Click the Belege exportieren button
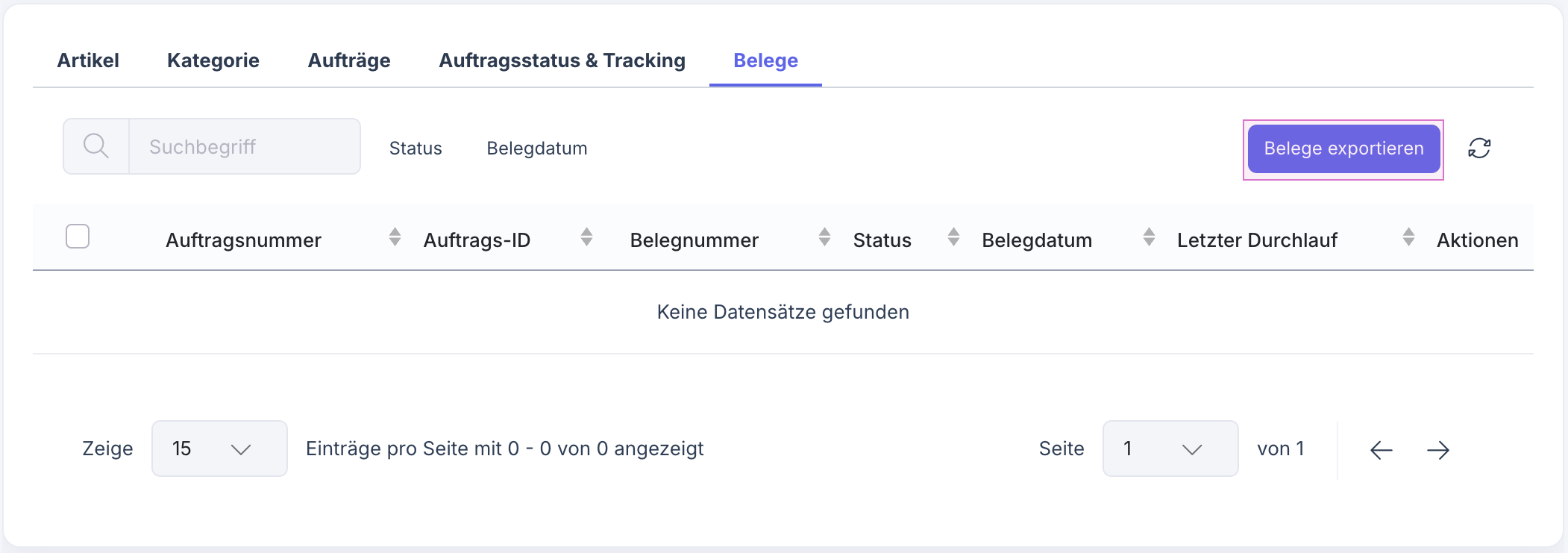The height and width of the screenshot is (553, 1568). point(1342,148)
